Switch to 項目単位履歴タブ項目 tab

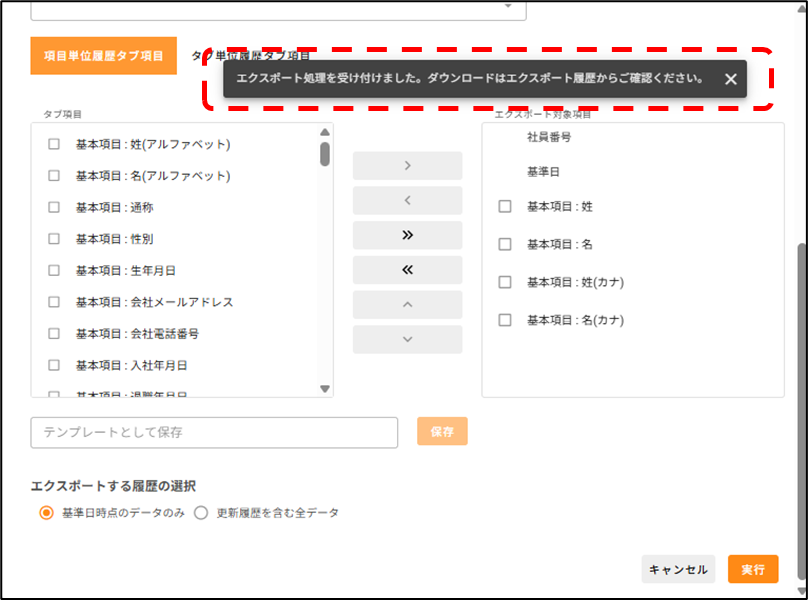[x=104, y=56]
